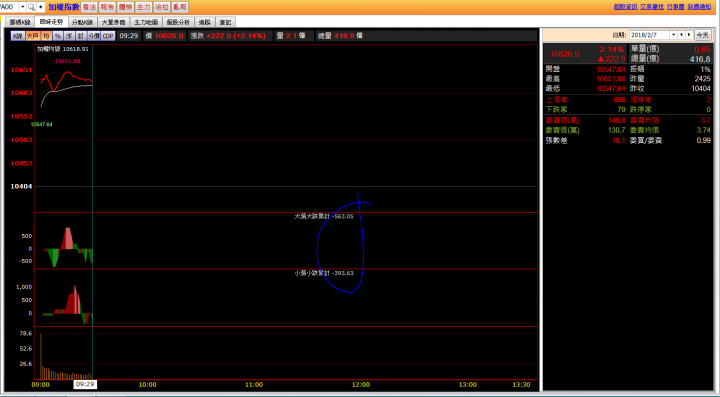Click the 小漲小跌累計 indicator label

[324, 273]
